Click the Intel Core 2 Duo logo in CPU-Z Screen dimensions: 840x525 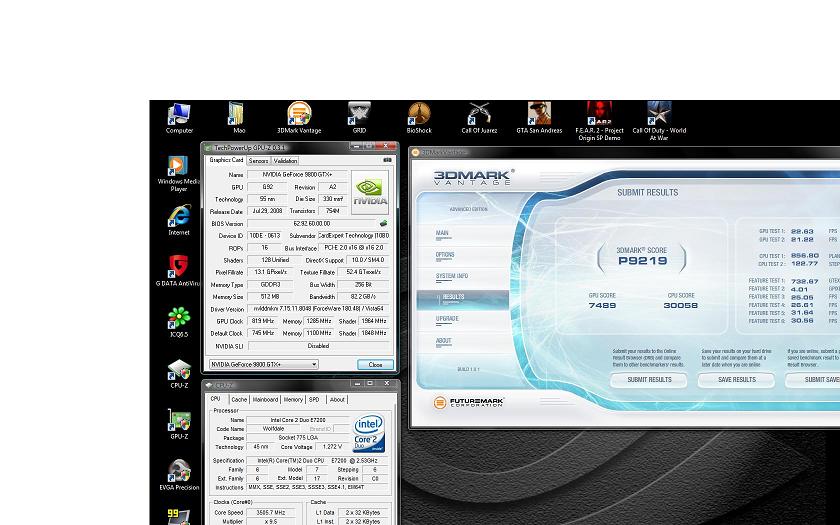[369, 433]
